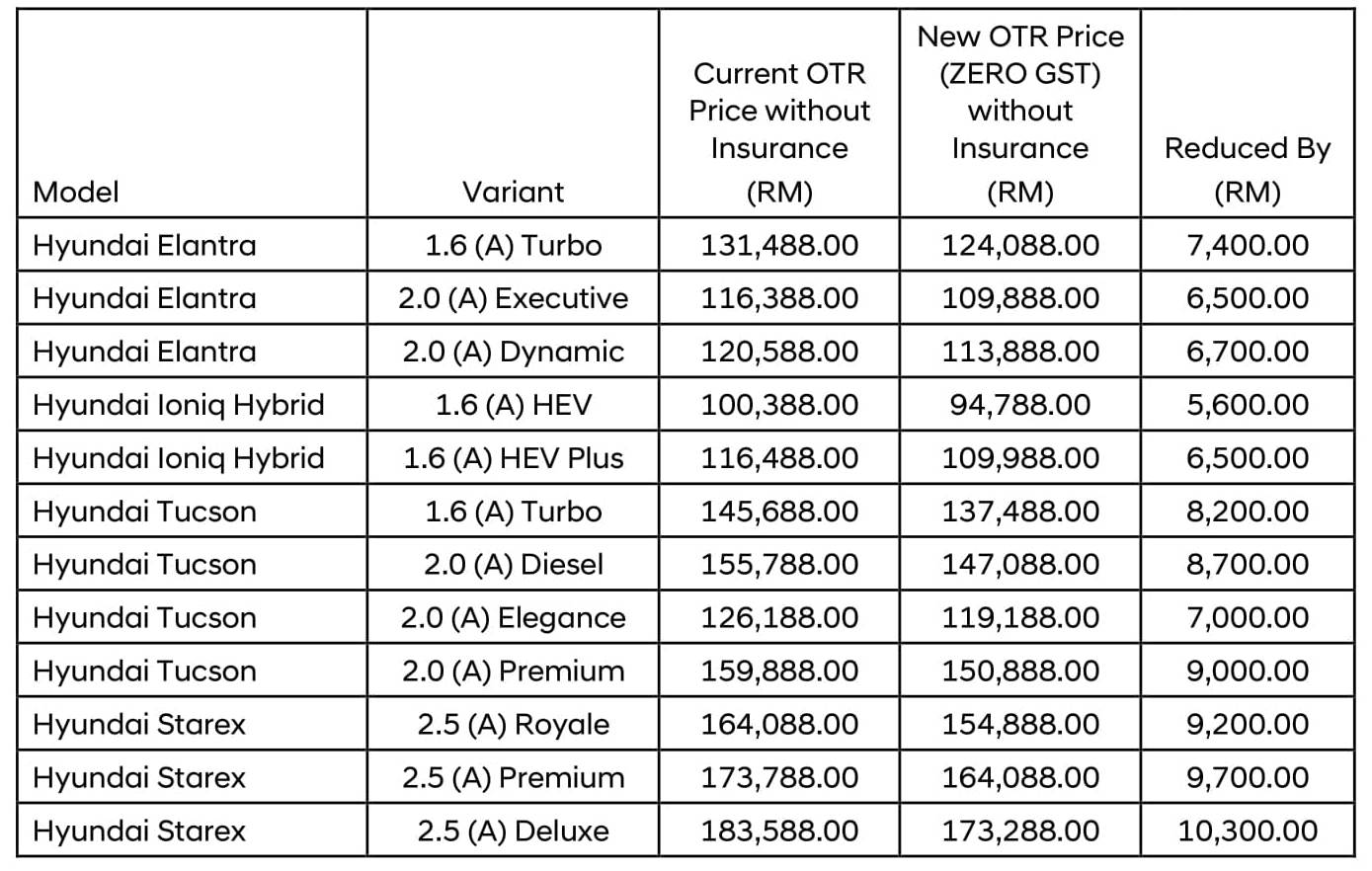The height and width of the screenshot is (871, 1372).
Task: Click the 2.5 (A) Royale variant cell
Action: (x=513, y=725)
